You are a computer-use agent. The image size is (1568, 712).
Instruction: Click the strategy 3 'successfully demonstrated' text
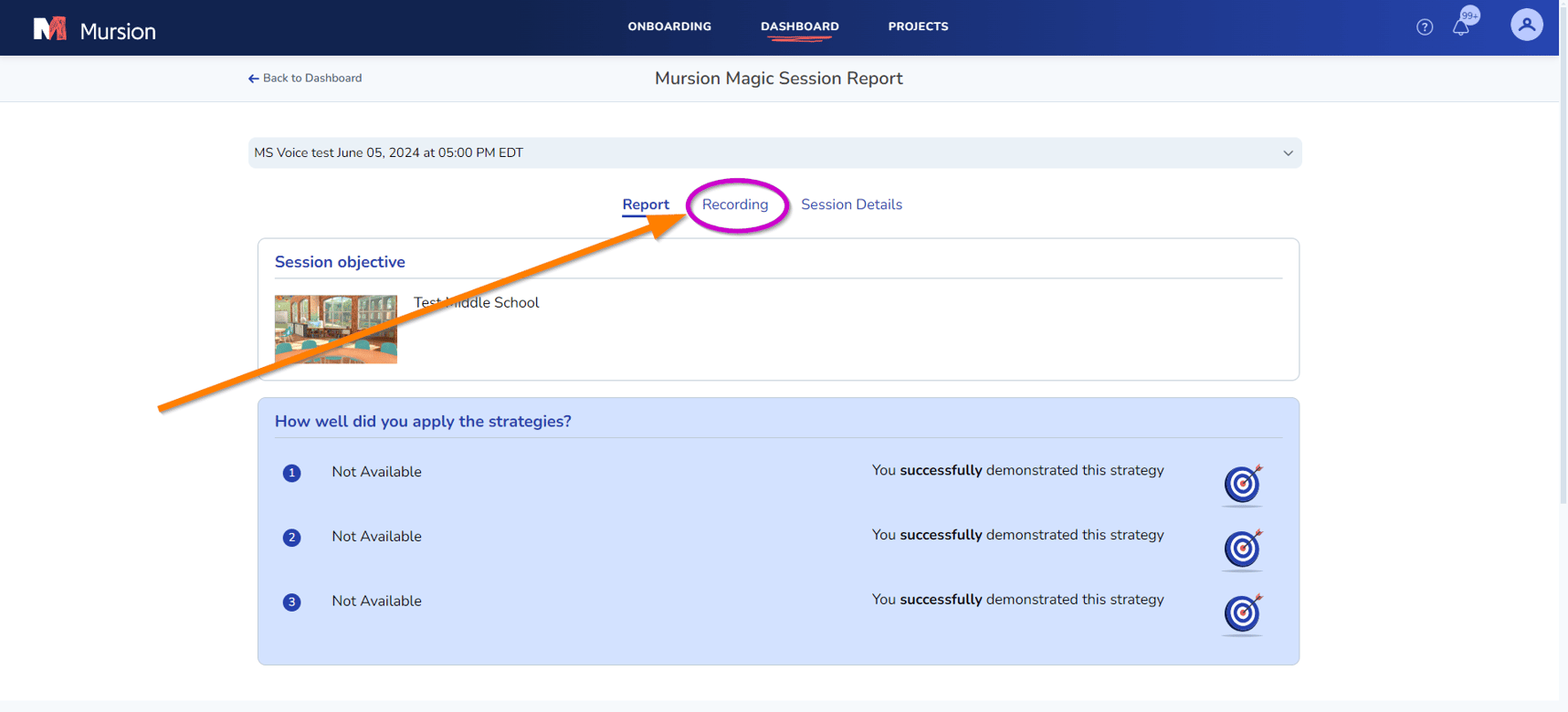1017,601
